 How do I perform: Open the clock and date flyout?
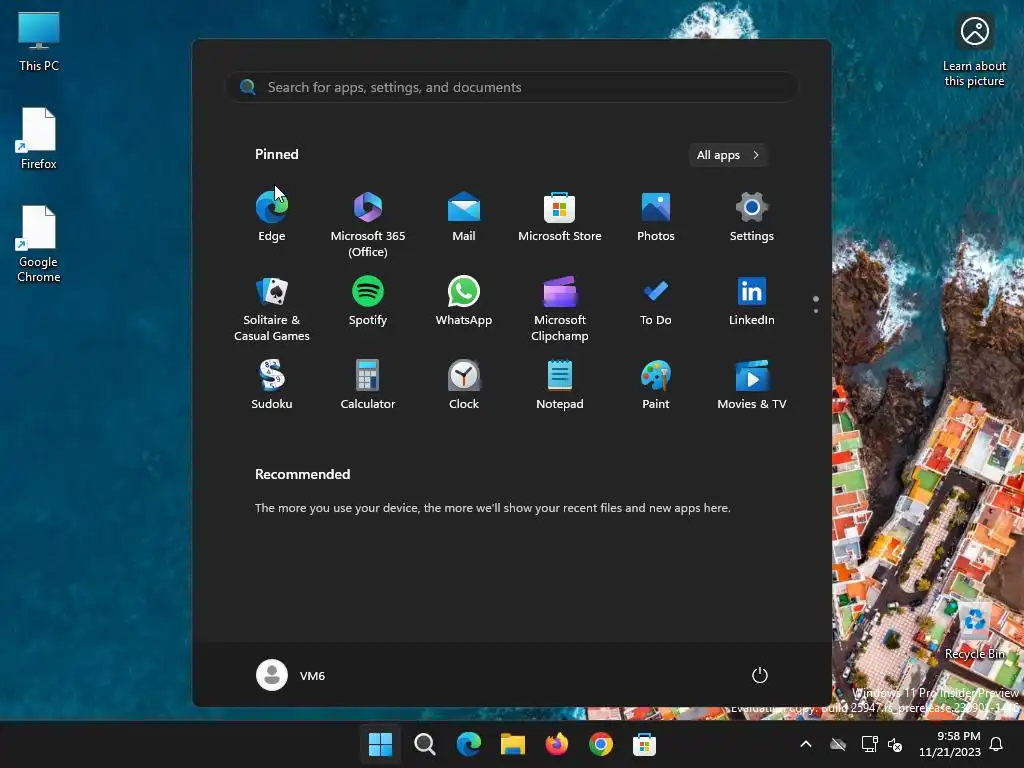coord(950,744)
